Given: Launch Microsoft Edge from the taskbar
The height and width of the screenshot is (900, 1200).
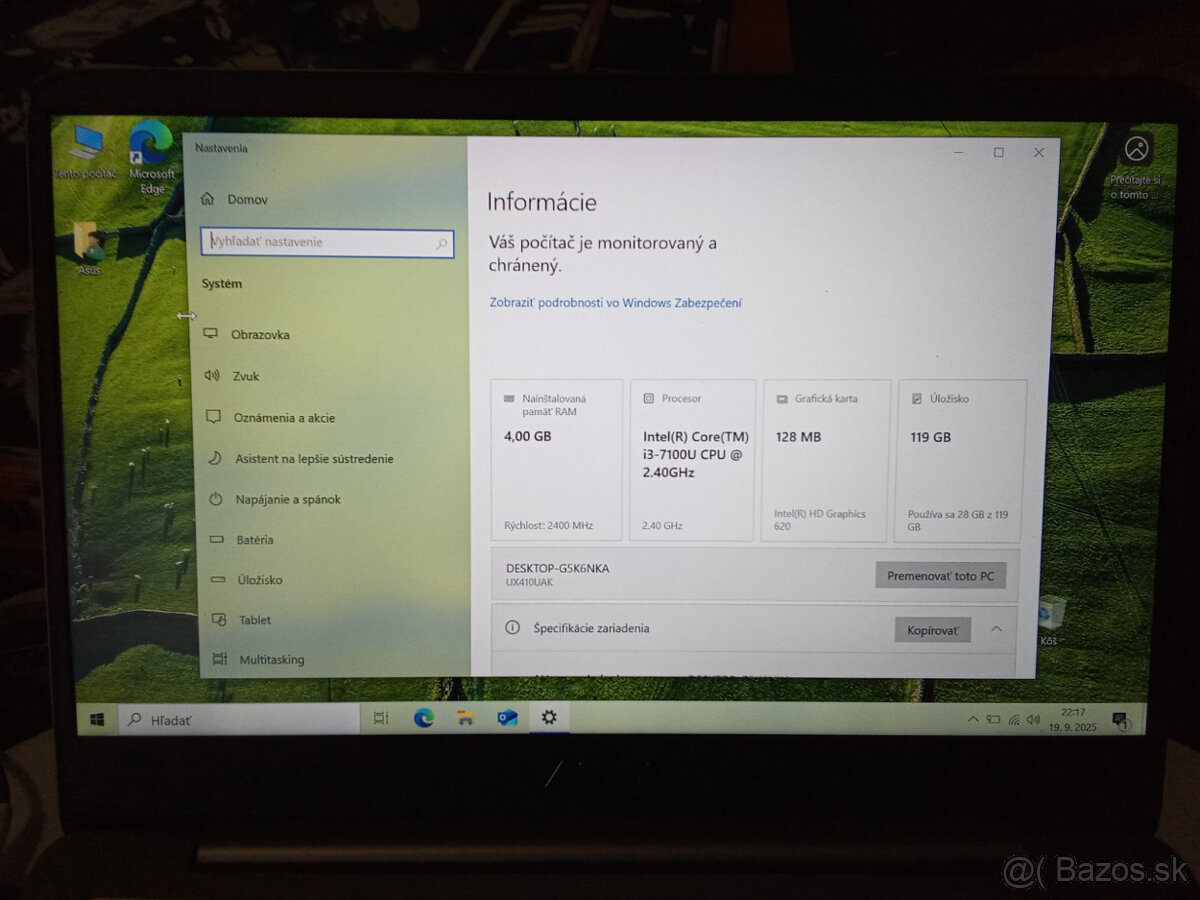Looking at the screenshot, I should (423, 717).
